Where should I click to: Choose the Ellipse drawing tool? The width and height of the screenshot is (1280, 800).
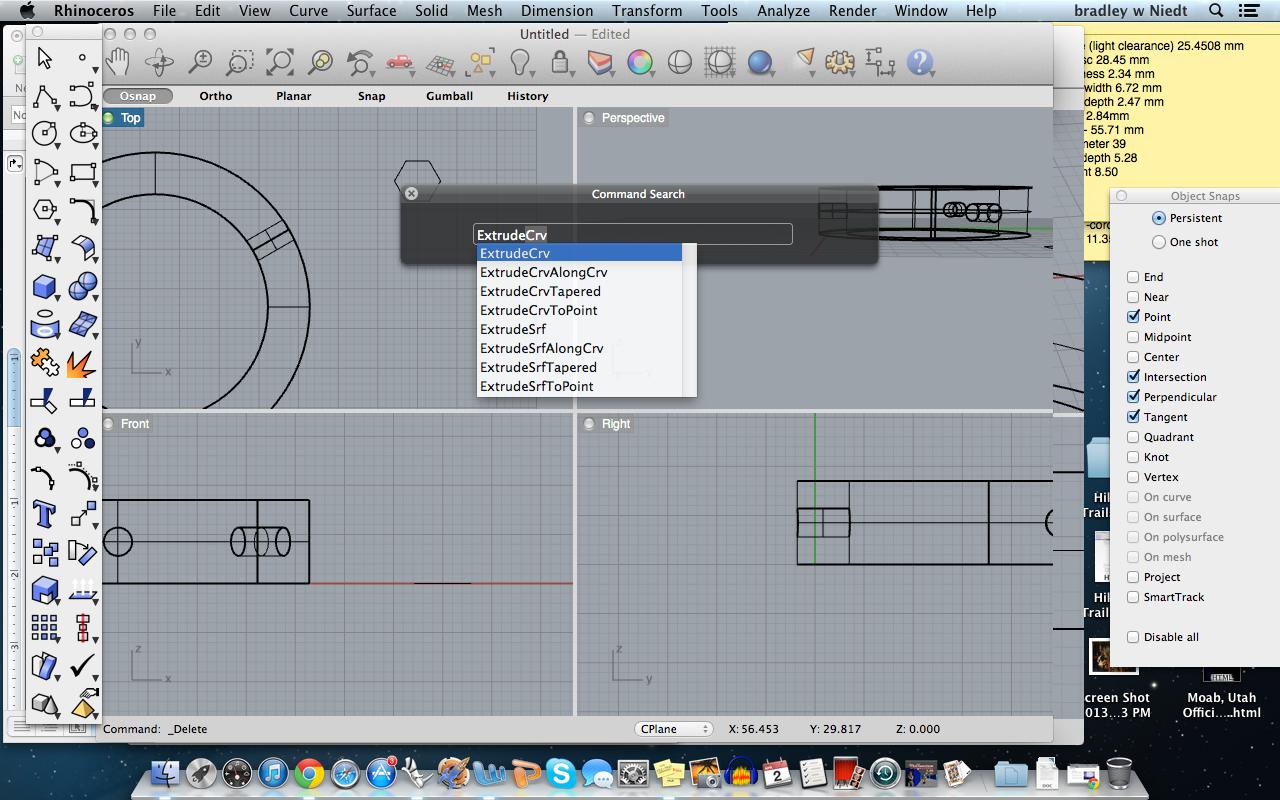click(x=83, y=133)
